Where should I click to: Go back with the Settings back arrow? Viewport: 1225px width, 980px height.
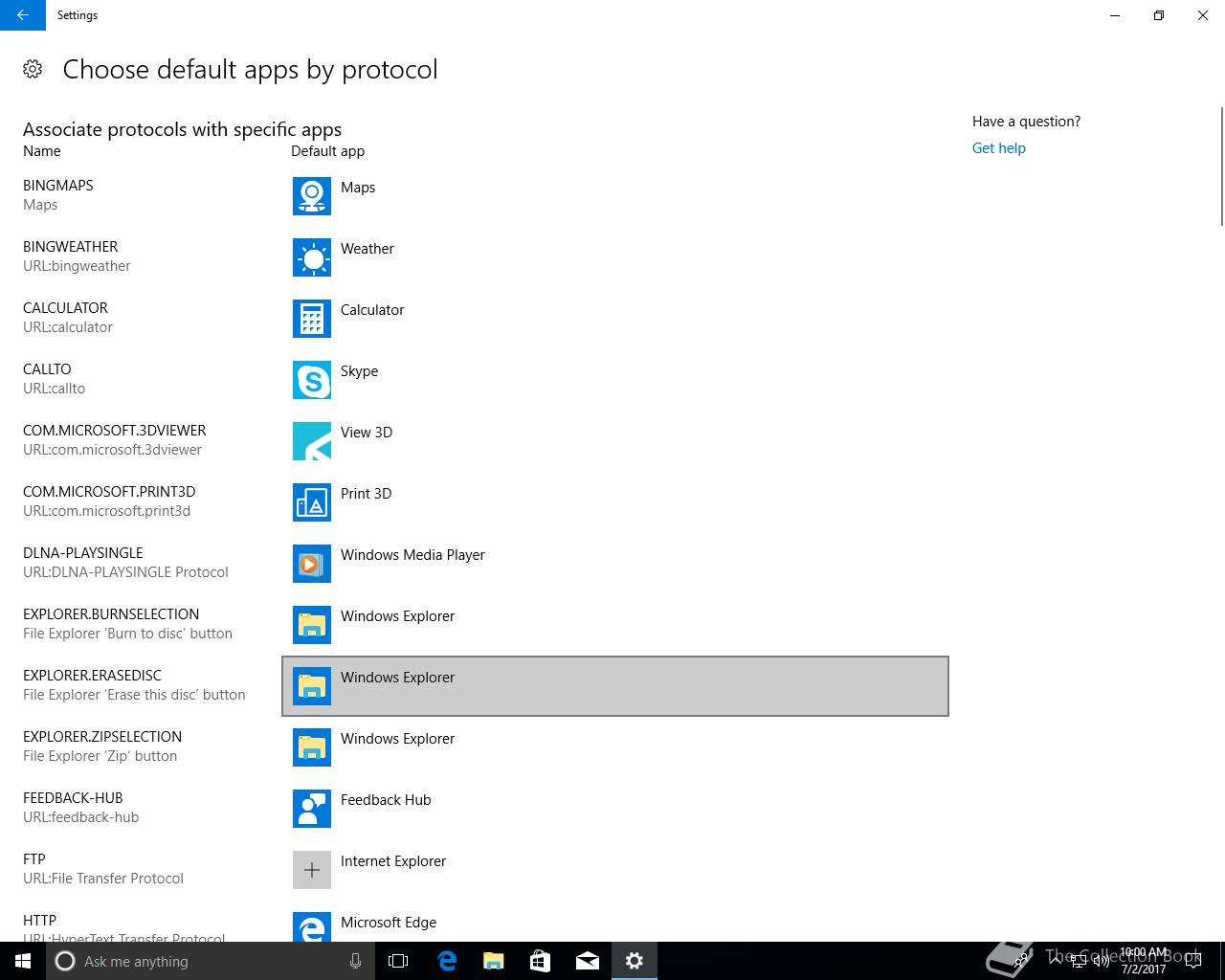click(x=23, y=15)
